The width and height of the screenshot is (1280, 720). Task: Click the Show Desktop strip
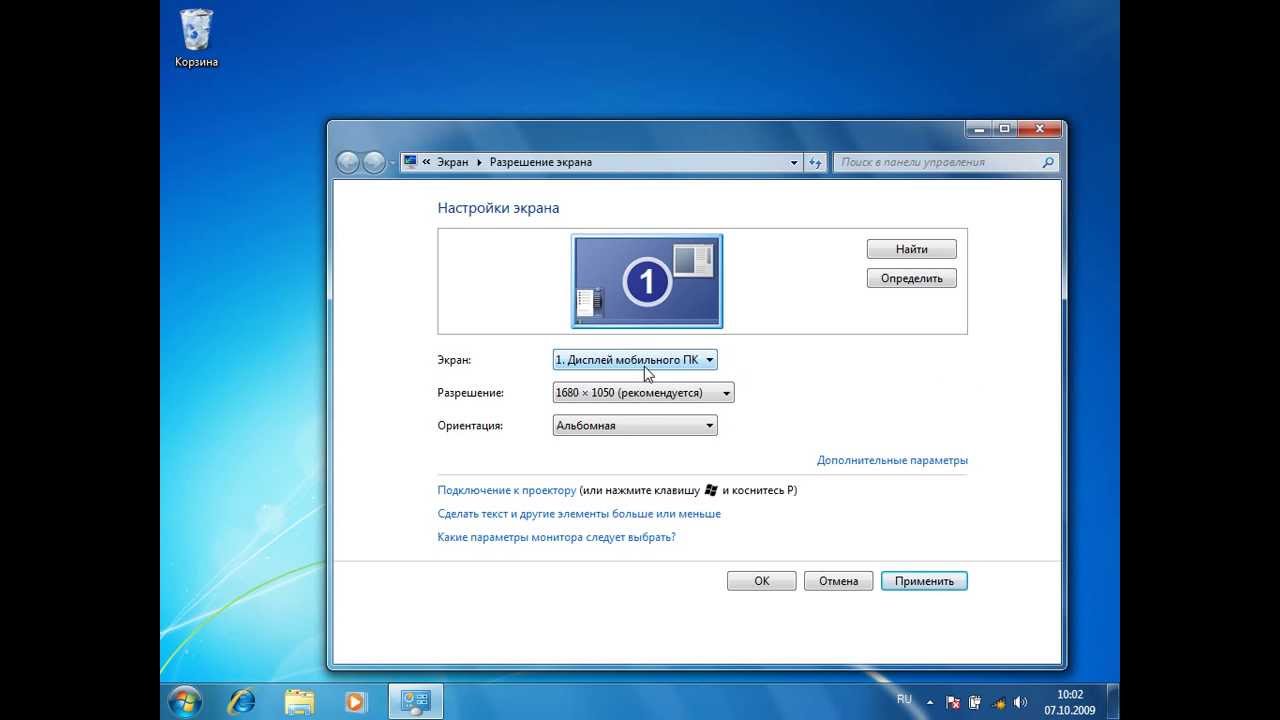pos(1112,701)
